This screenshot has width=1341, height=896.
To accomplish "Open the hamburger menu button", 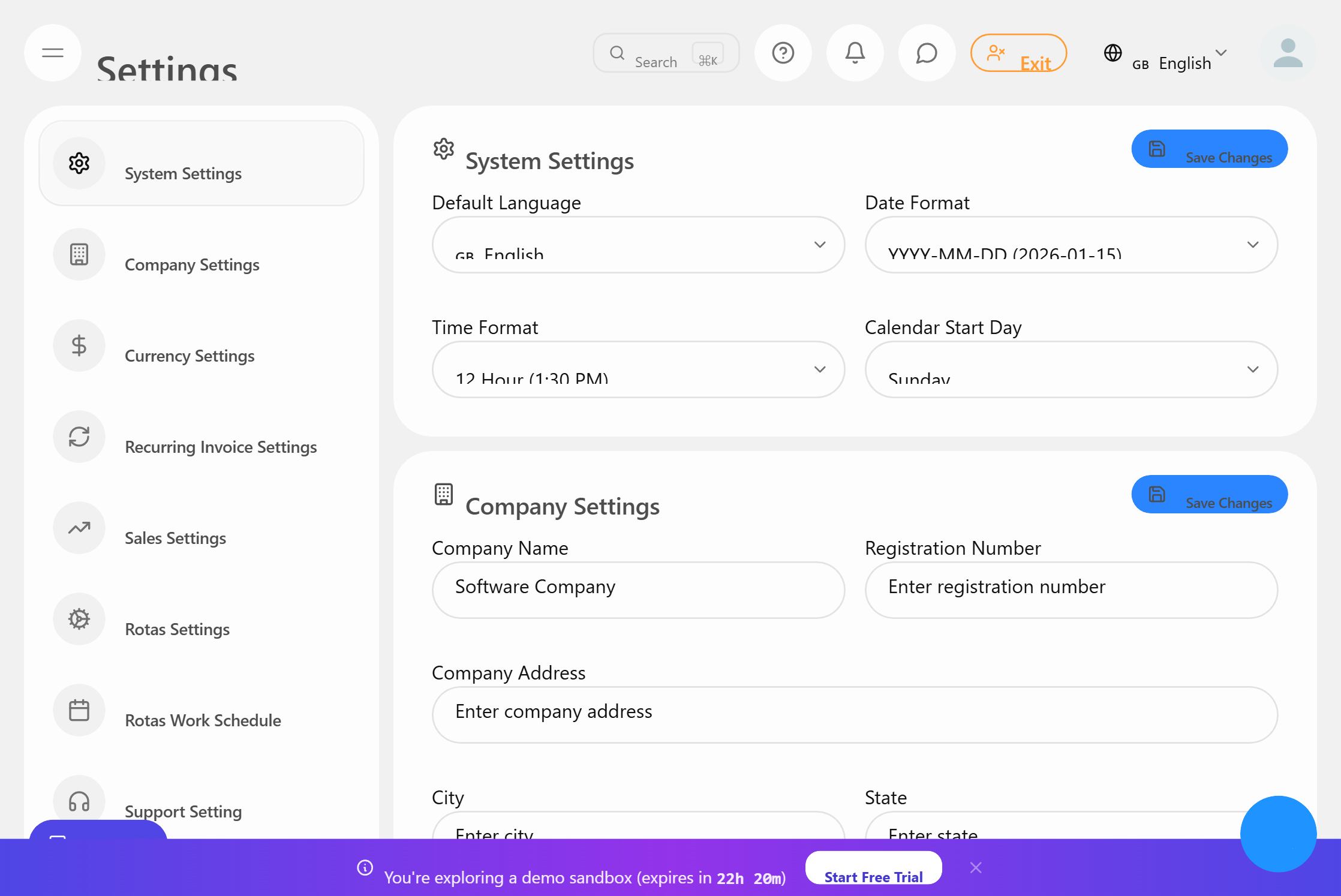I will point(53,53).
